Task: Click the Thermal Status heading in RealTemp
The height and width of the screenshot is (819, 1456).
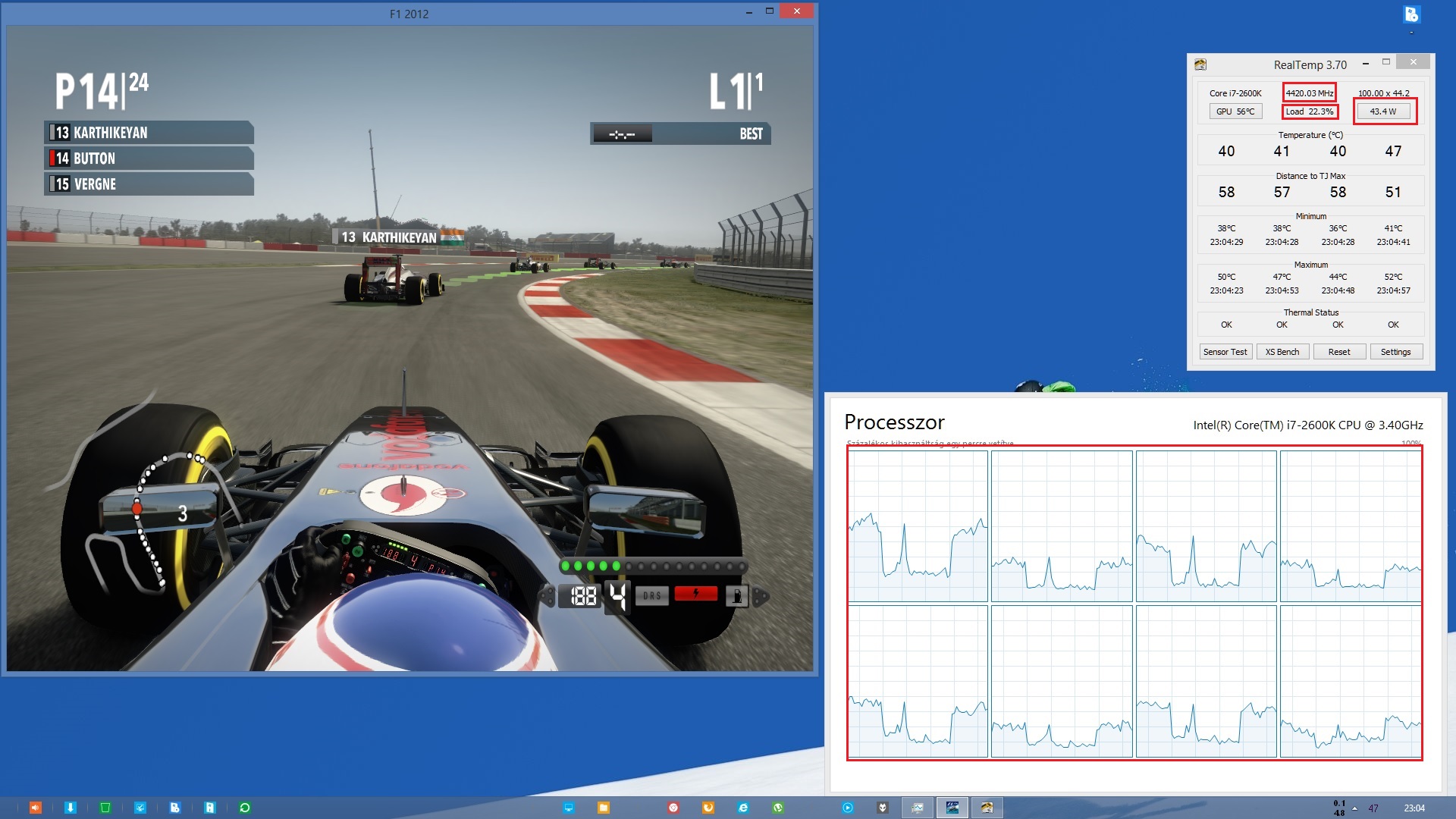Action: pos(1311,312)
